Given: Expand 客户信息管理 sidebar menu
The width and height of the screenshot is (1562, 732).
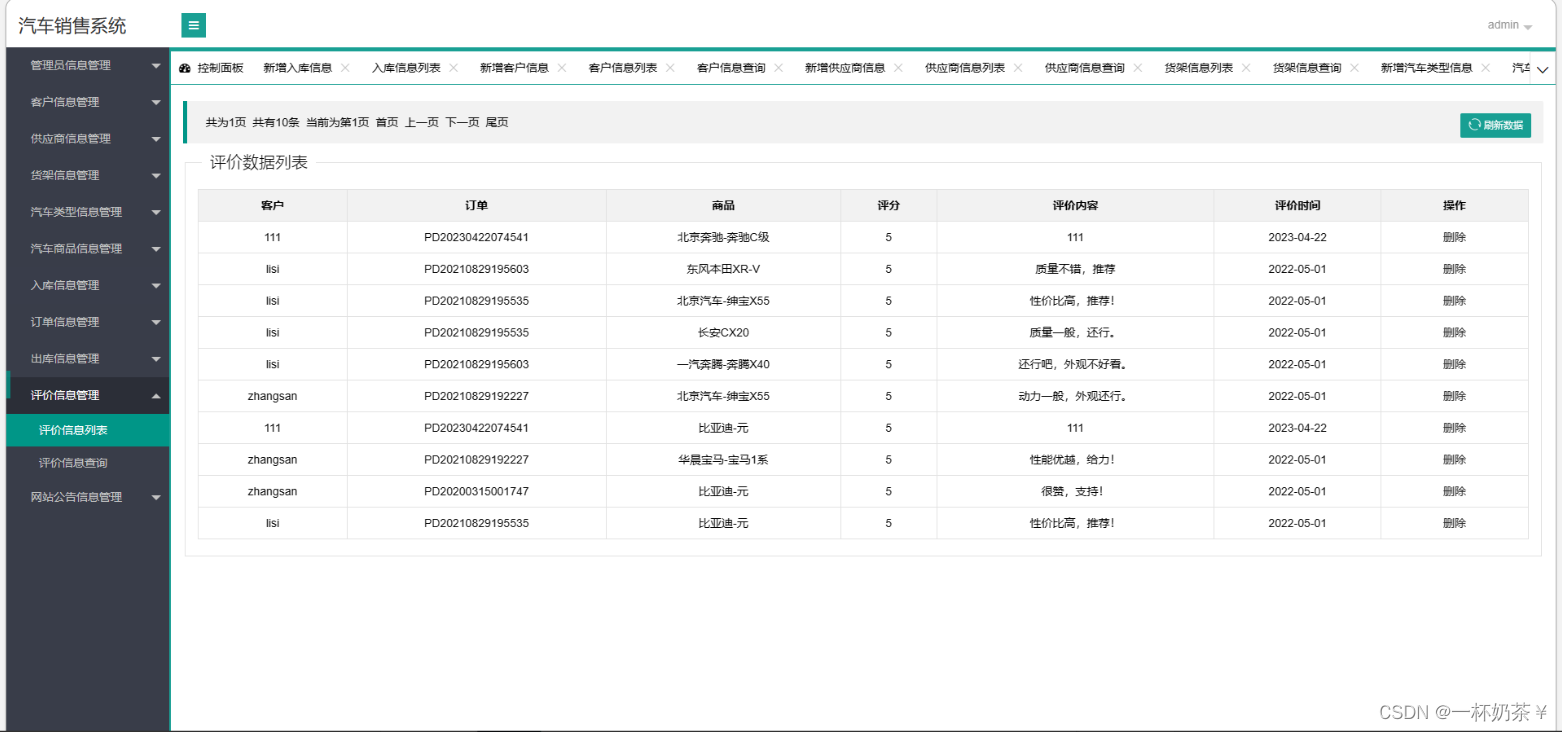Looking at the screenshot, I should tap(88, 102).
